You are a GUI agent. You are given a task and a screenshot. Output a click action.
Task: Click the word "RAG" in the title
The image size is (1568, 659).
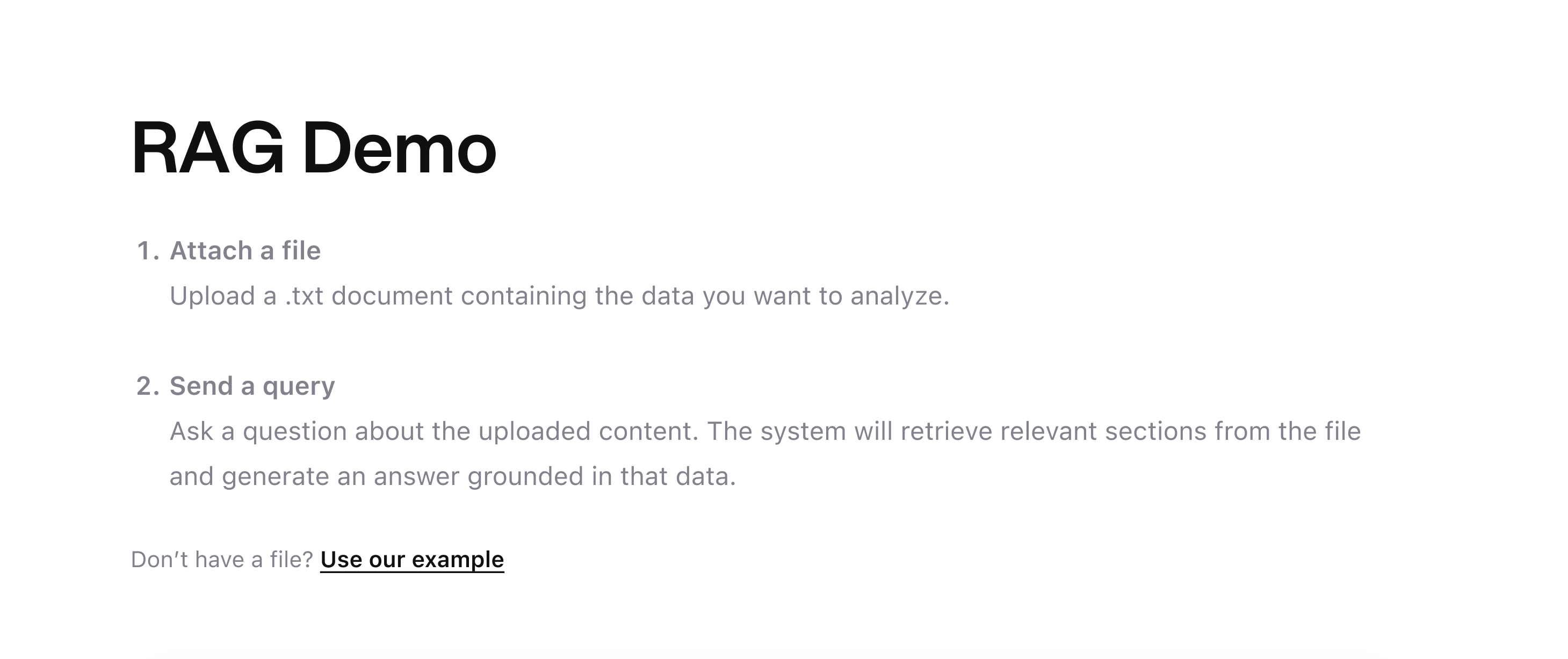(207, 148)
